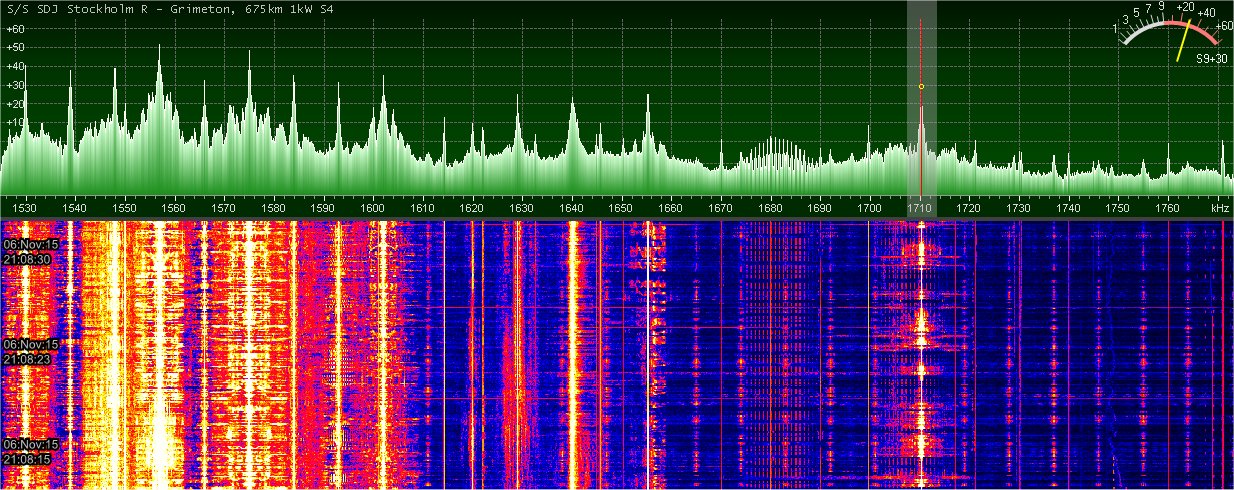Click the +30 dB scale label
The width and height of the screenshot is (1234, 490).
tap(15, 85)
